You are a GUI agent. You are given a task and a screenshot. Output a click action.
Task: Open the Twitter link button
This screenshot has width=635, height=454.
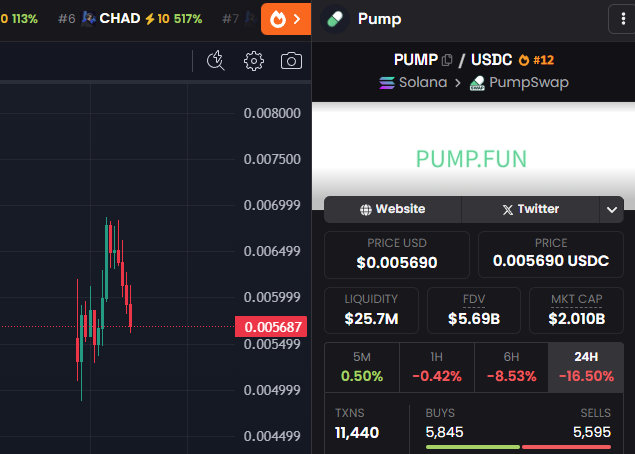(530, 209)
